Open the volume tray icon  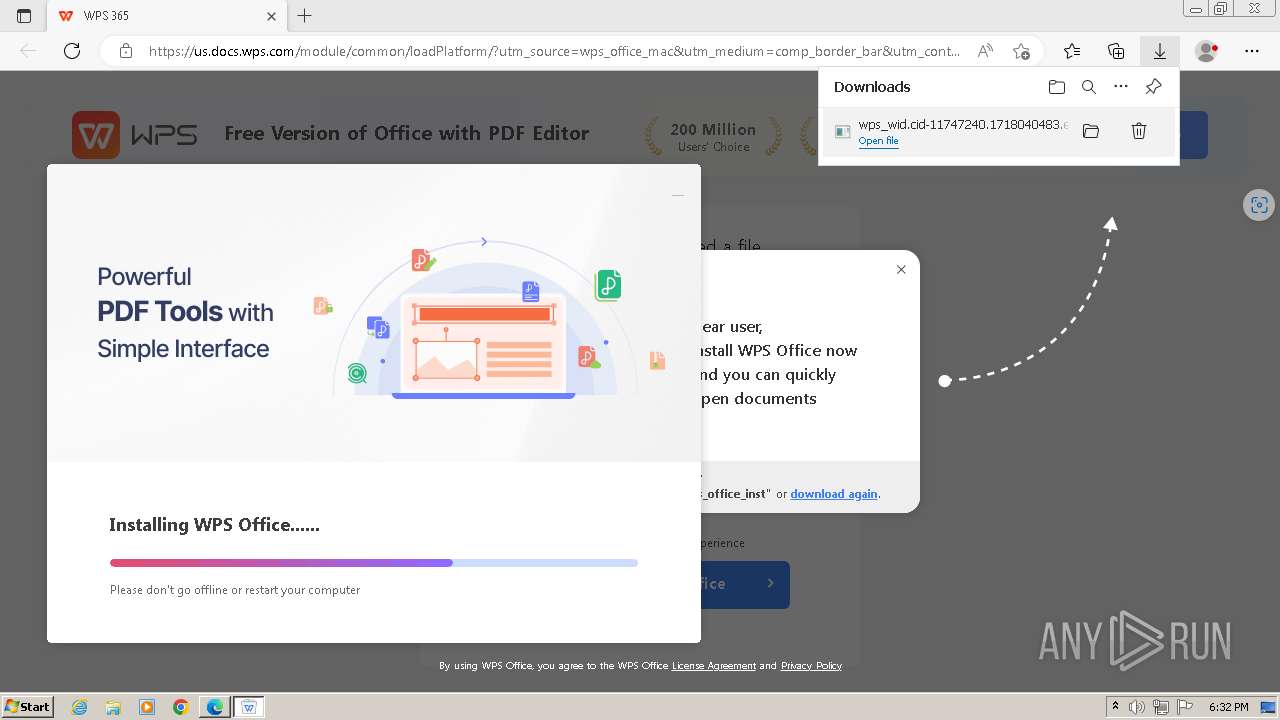[x=1137, y=707]
